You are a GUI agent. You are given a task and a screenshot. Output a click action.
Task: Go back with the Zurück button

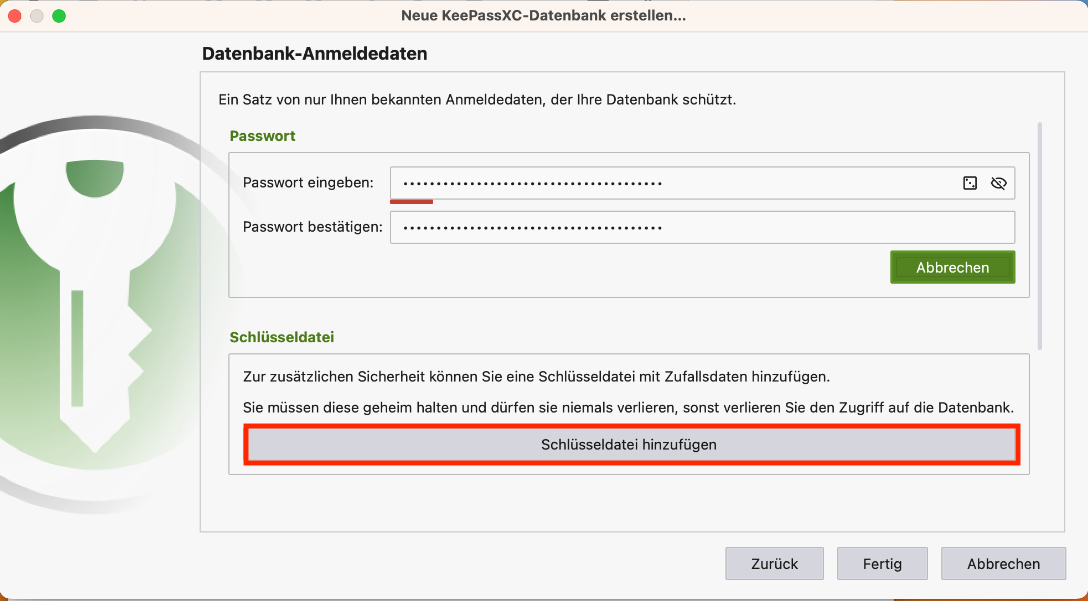point(774,564)
